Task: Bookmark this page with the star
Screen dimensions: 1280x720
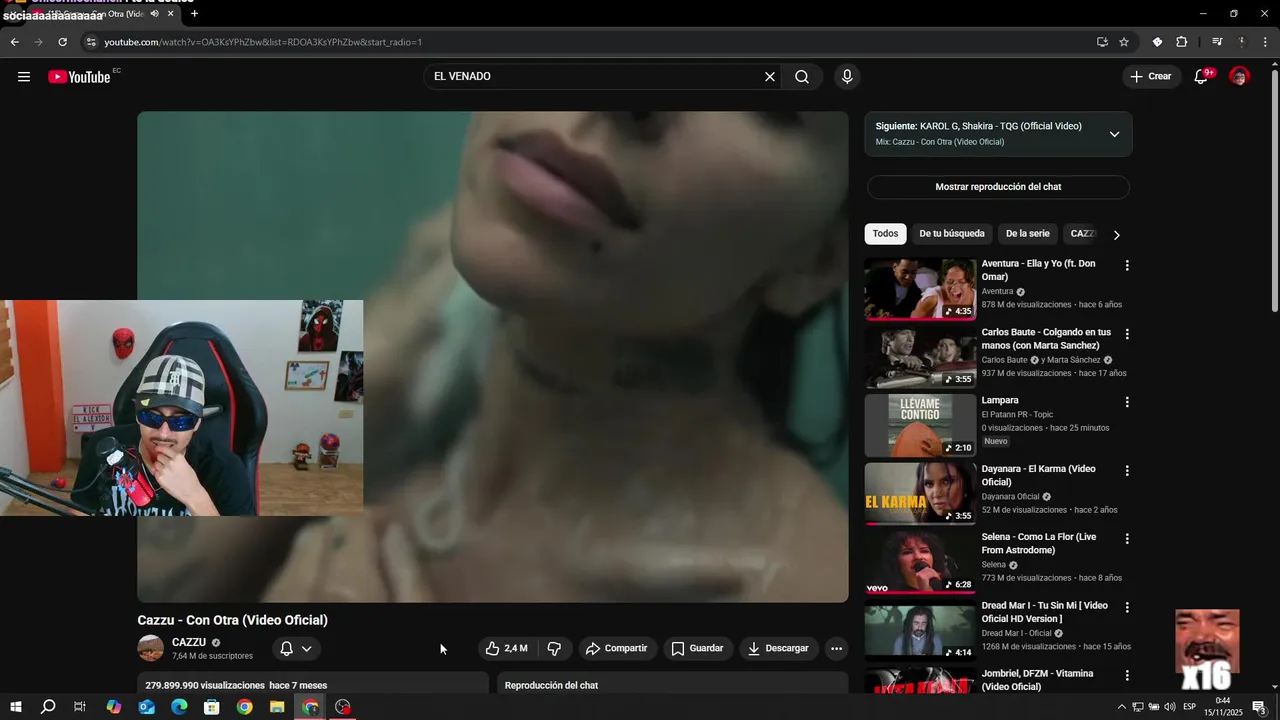Action: coord(1124,42)
